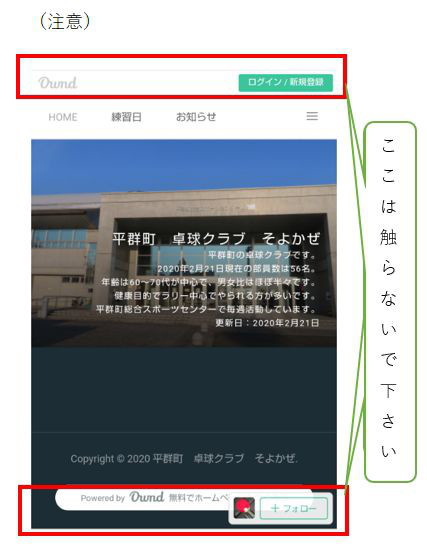
Task: Click the line 平群町の卓球クラブです。
Action: 262,255
